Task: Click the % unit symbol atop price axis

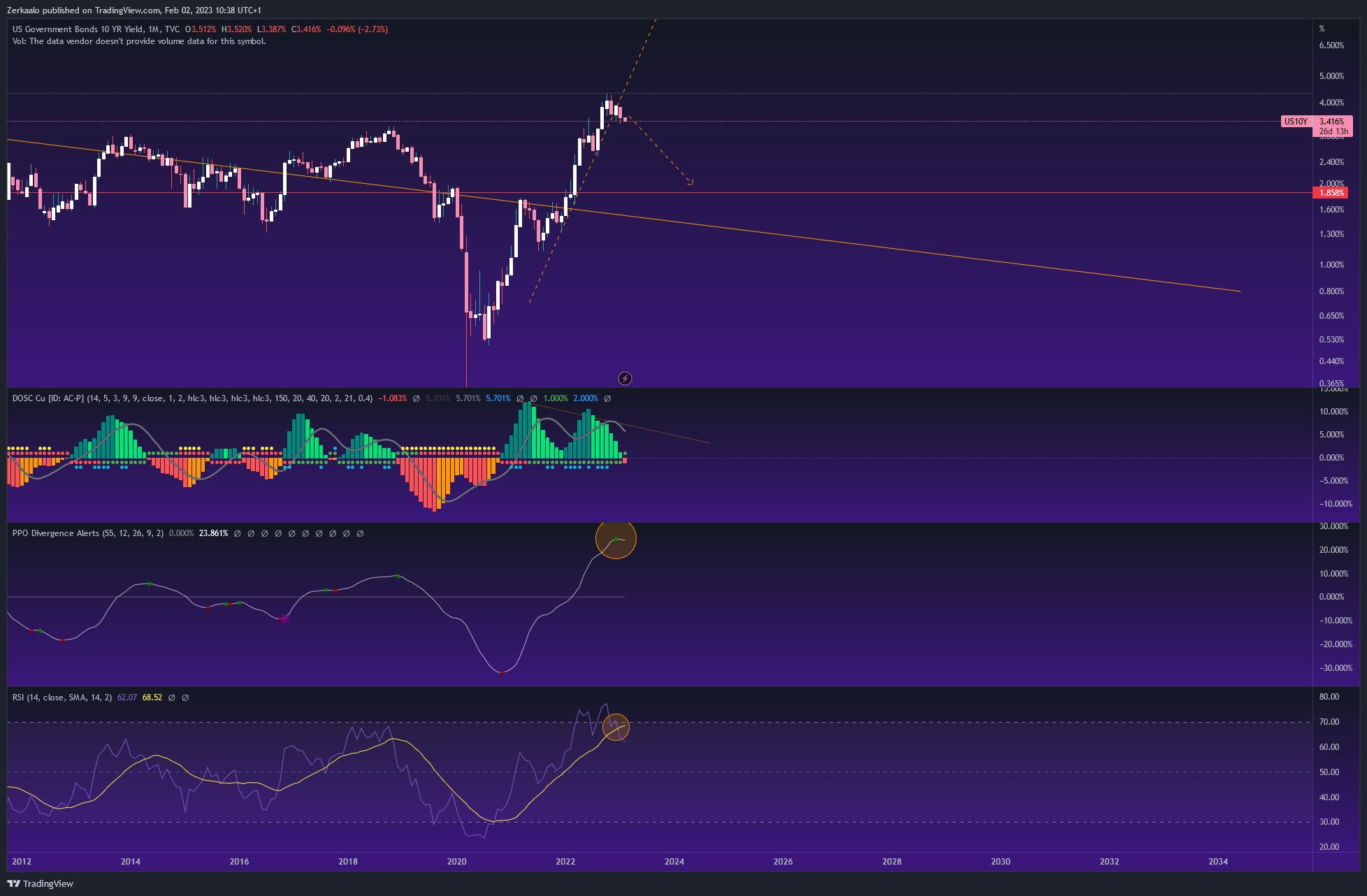Action: 1322,29
